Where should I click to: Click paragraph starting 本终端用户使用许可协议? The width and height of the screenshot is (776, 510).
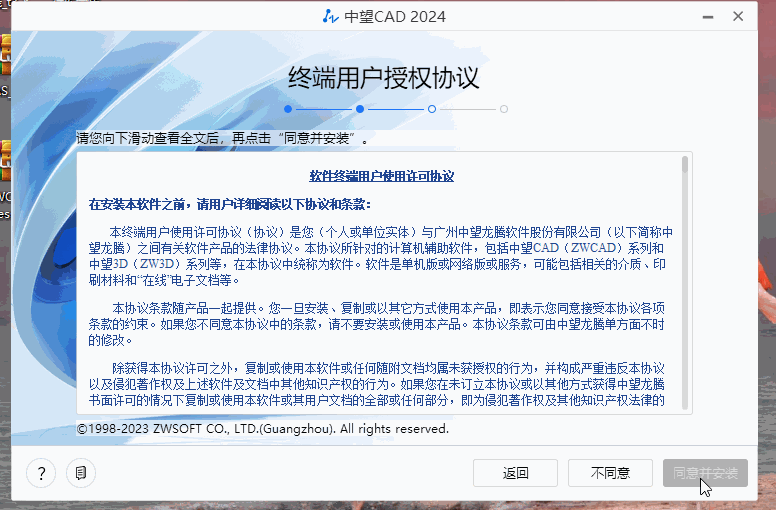381,256
